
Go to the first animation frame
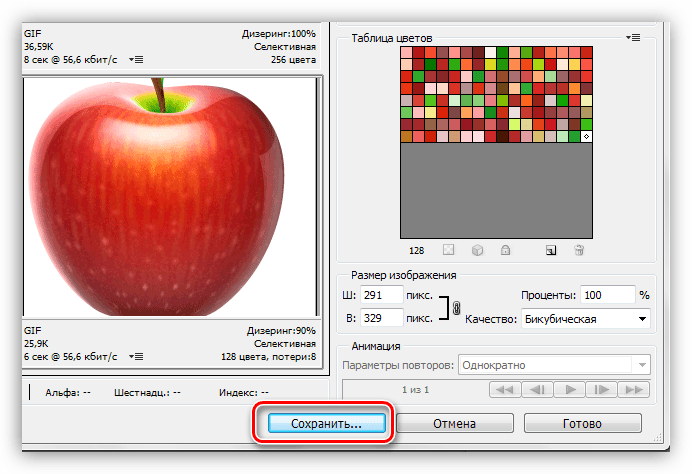[x=505, y=390]
